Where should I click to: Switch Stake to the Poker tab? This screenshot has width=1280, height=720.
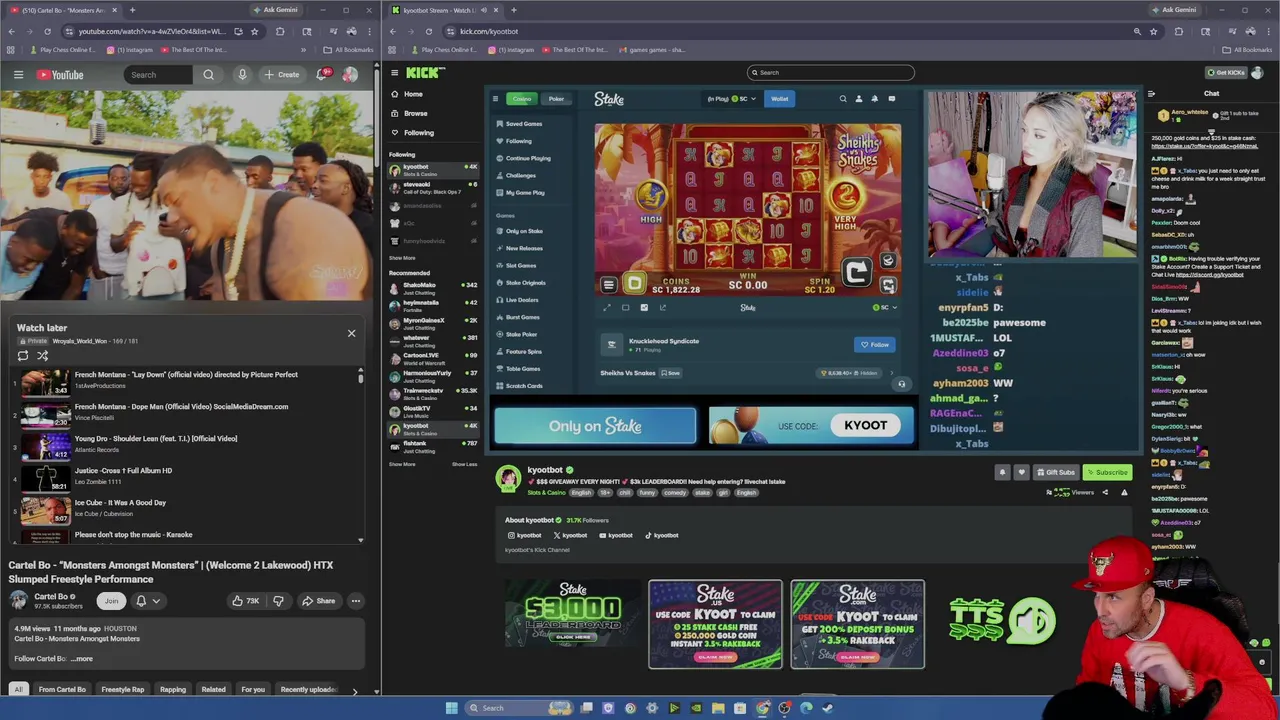tap(556, 99)
